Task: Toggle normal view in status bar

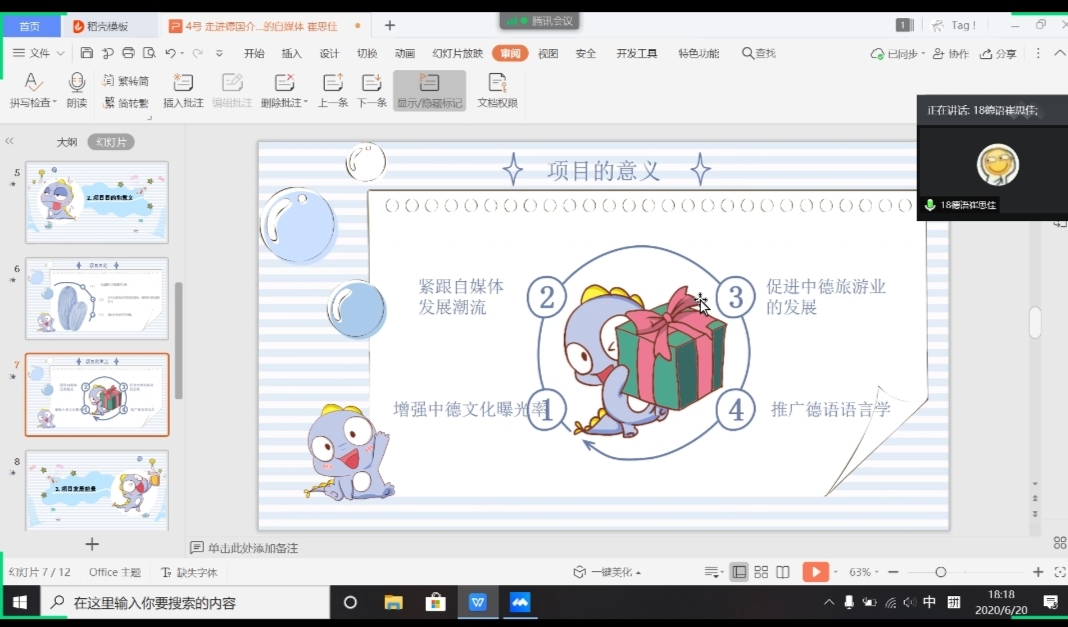Action: (x=739, y=572)
